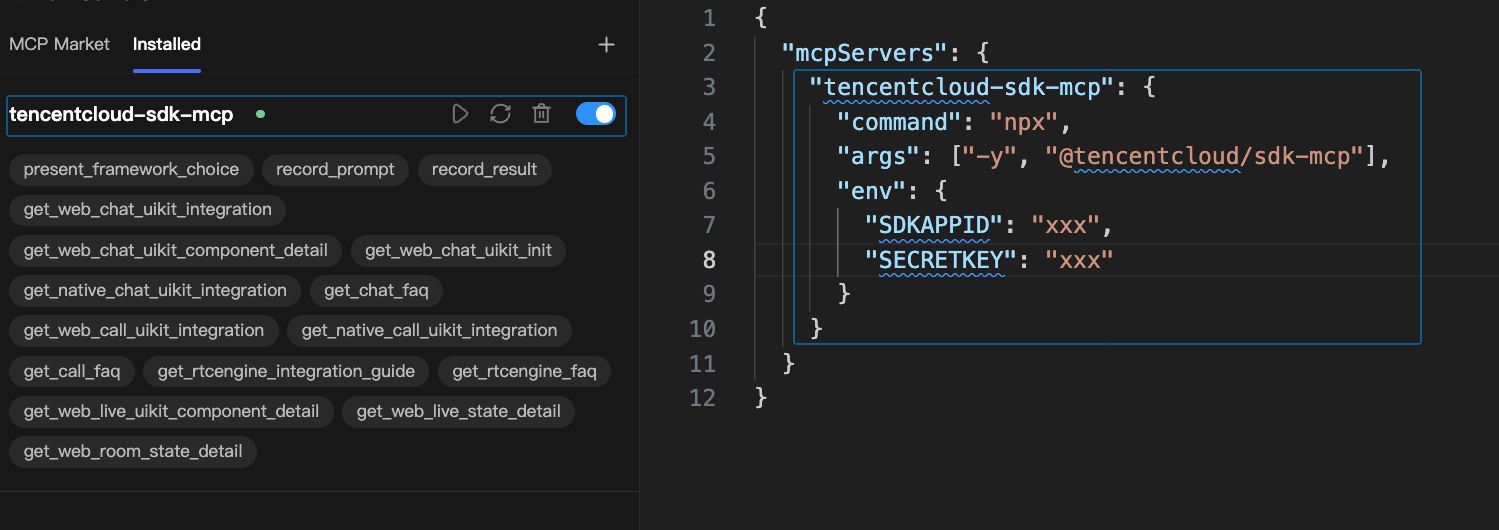This screenshot has height=530, width=1499.
Task: Refresh the tencentcloud-sdk-mcp server
Action: (500, 114)
